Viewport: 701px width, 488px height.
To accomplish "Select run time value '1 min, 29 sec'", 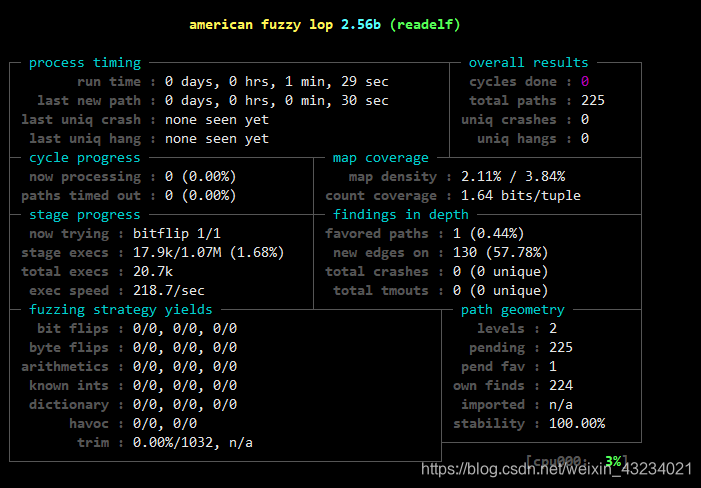I will coord(337,82).
